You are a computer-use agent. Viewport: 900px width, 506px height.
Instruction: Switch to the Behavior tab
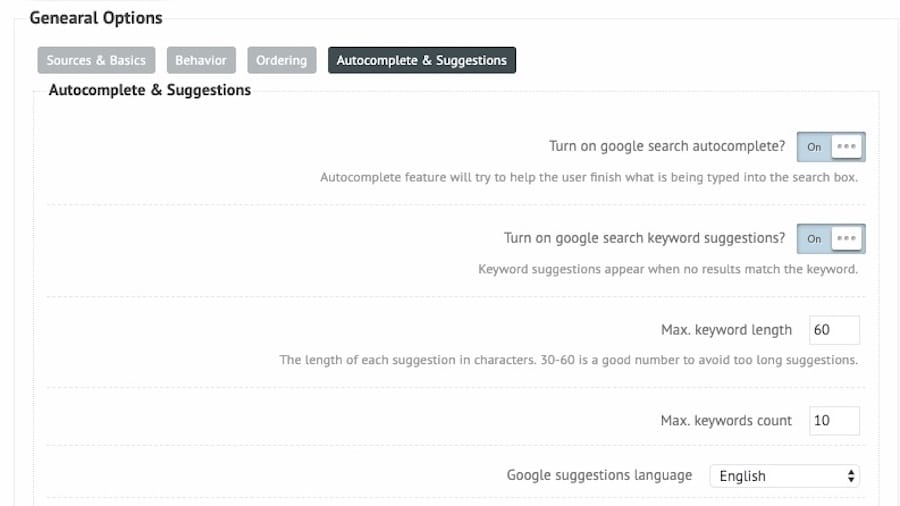pos(200,60)
